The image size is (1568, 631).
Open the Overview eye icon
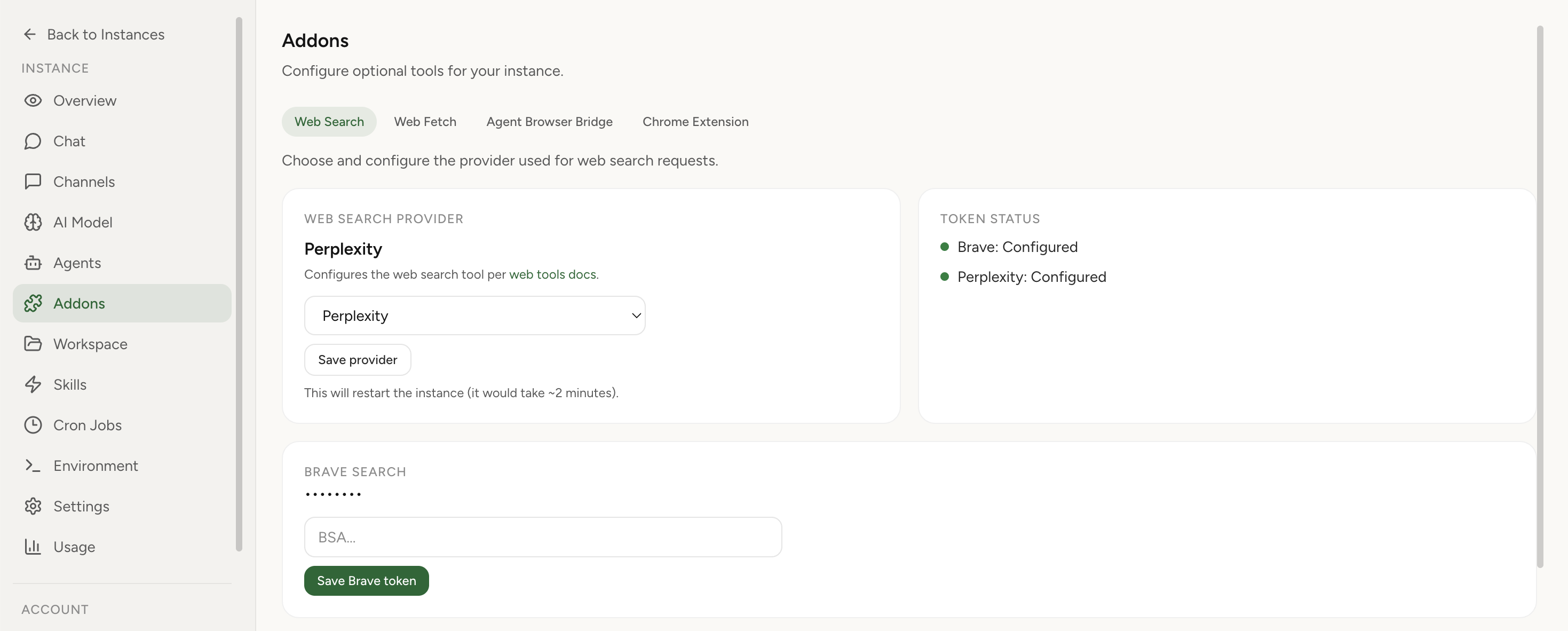click(33, 100)
